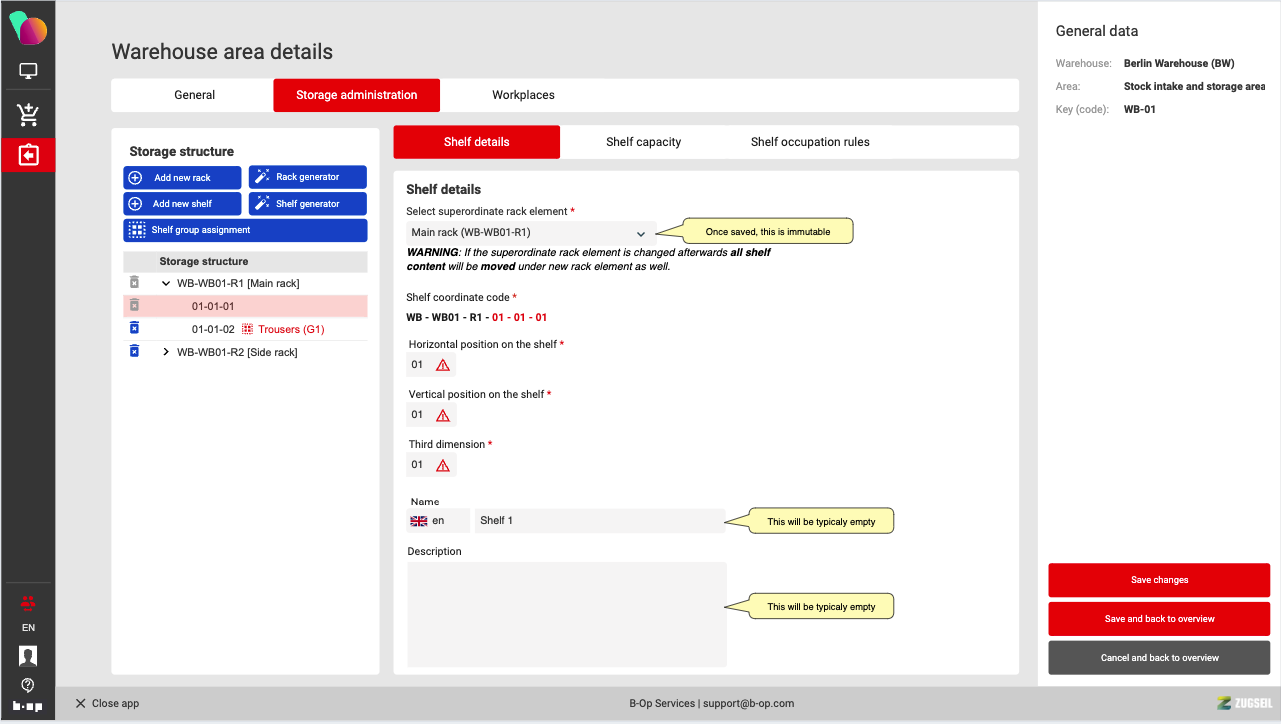Click the red warehouse intake sidebar icon
1281x724 pixels.
(x=28, y=155)
